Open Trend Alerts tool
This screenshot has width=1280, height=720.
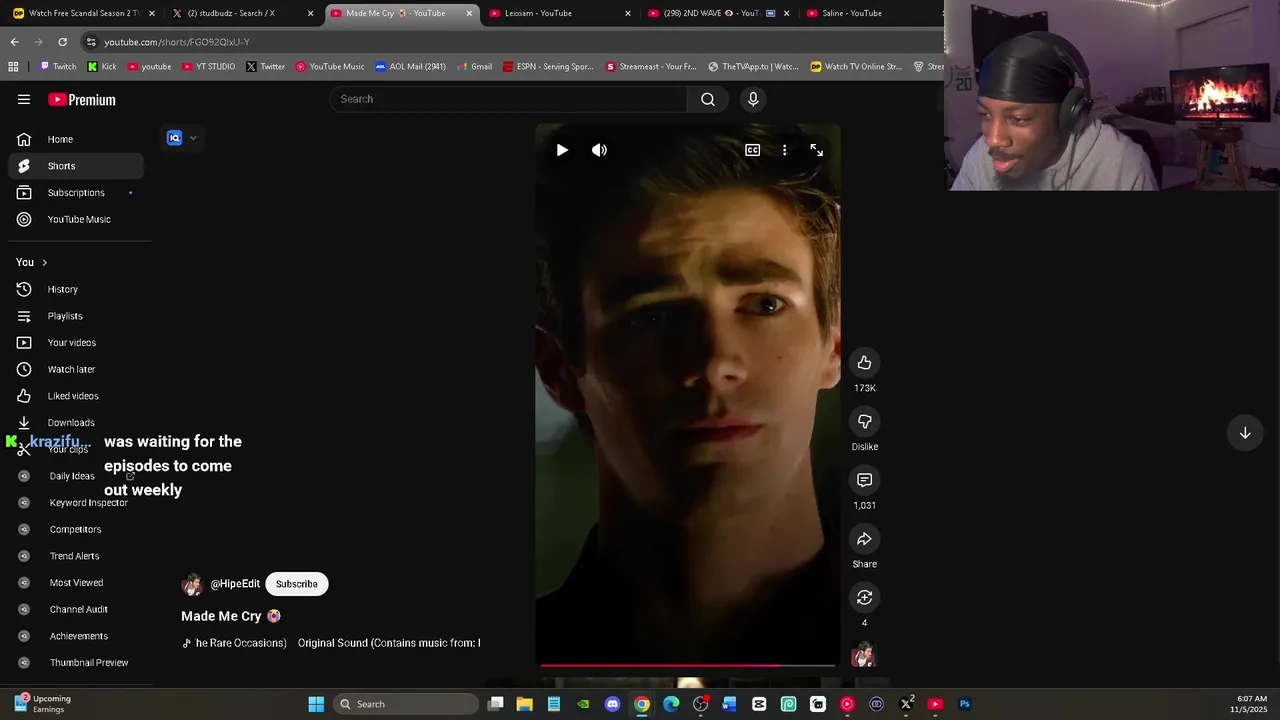tap(76, 556)
